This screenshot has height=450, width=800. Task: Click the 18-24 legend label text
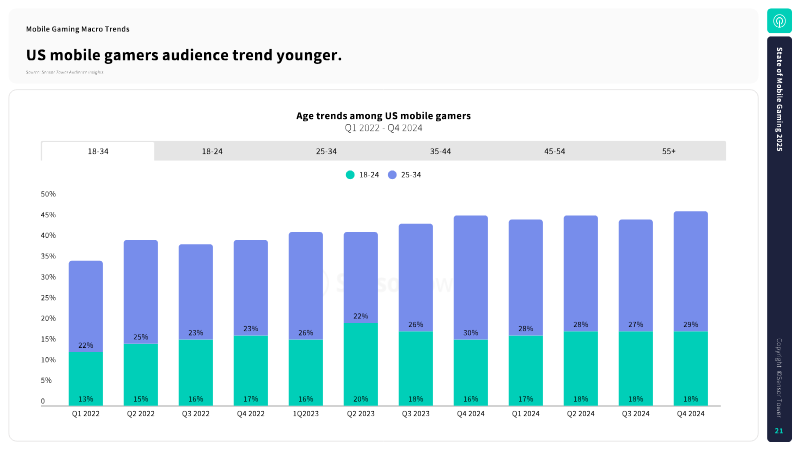coord(369,175)
